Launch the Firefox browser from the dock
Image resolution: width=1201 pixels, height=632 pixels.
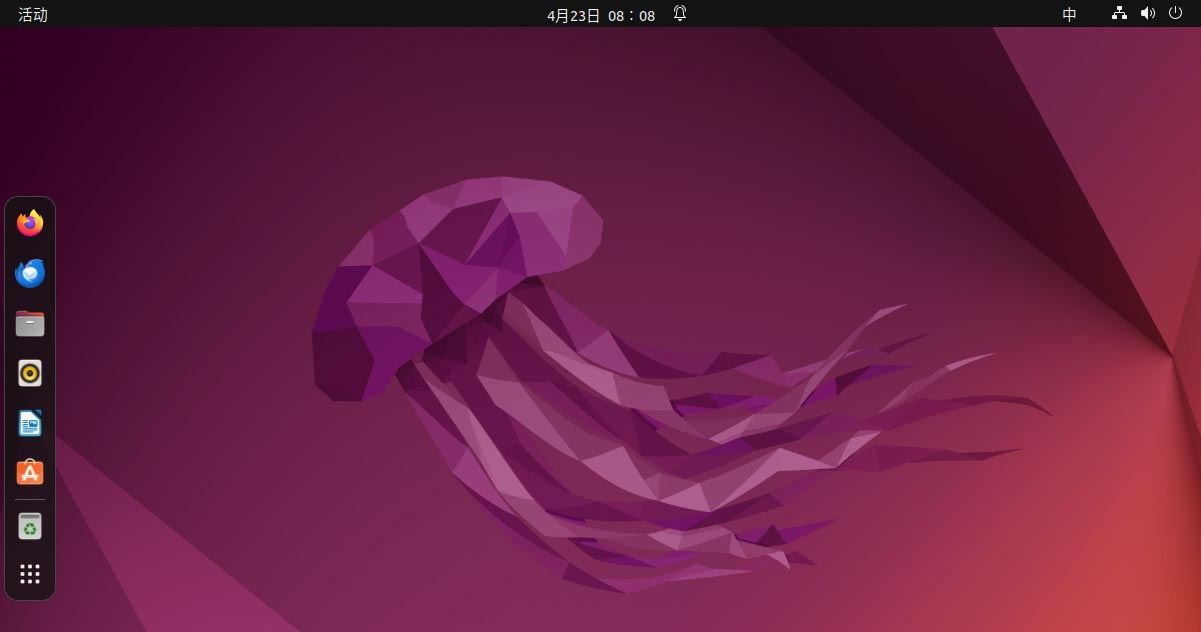30,223
